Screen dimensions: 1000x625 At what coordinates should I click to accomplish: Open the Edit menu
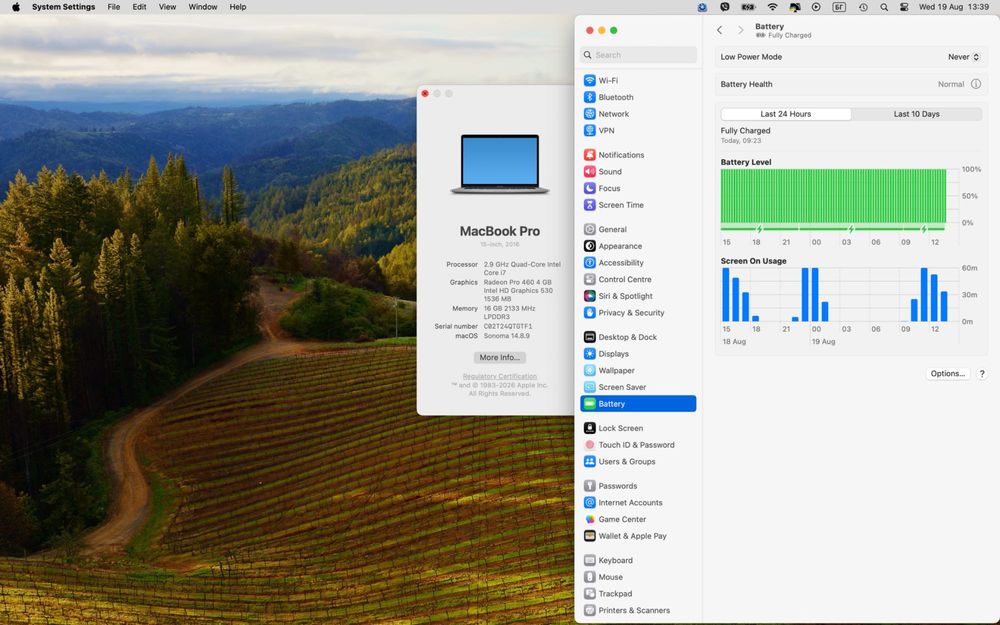click(x=139, y=7)
